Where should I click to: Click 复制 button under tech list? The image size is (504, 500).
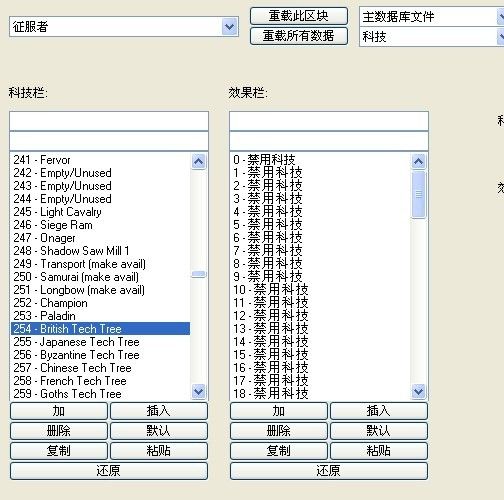click(59, 451)
